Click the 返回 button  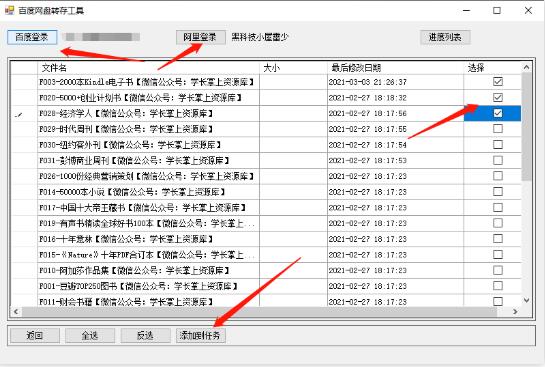(x=34, y=335)
